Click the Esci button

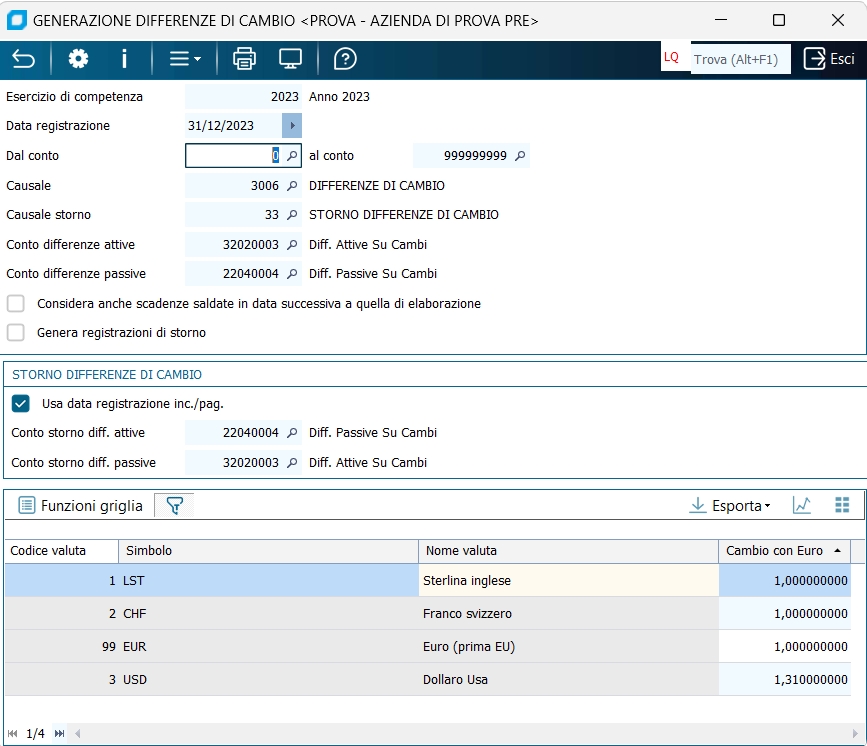829,59
